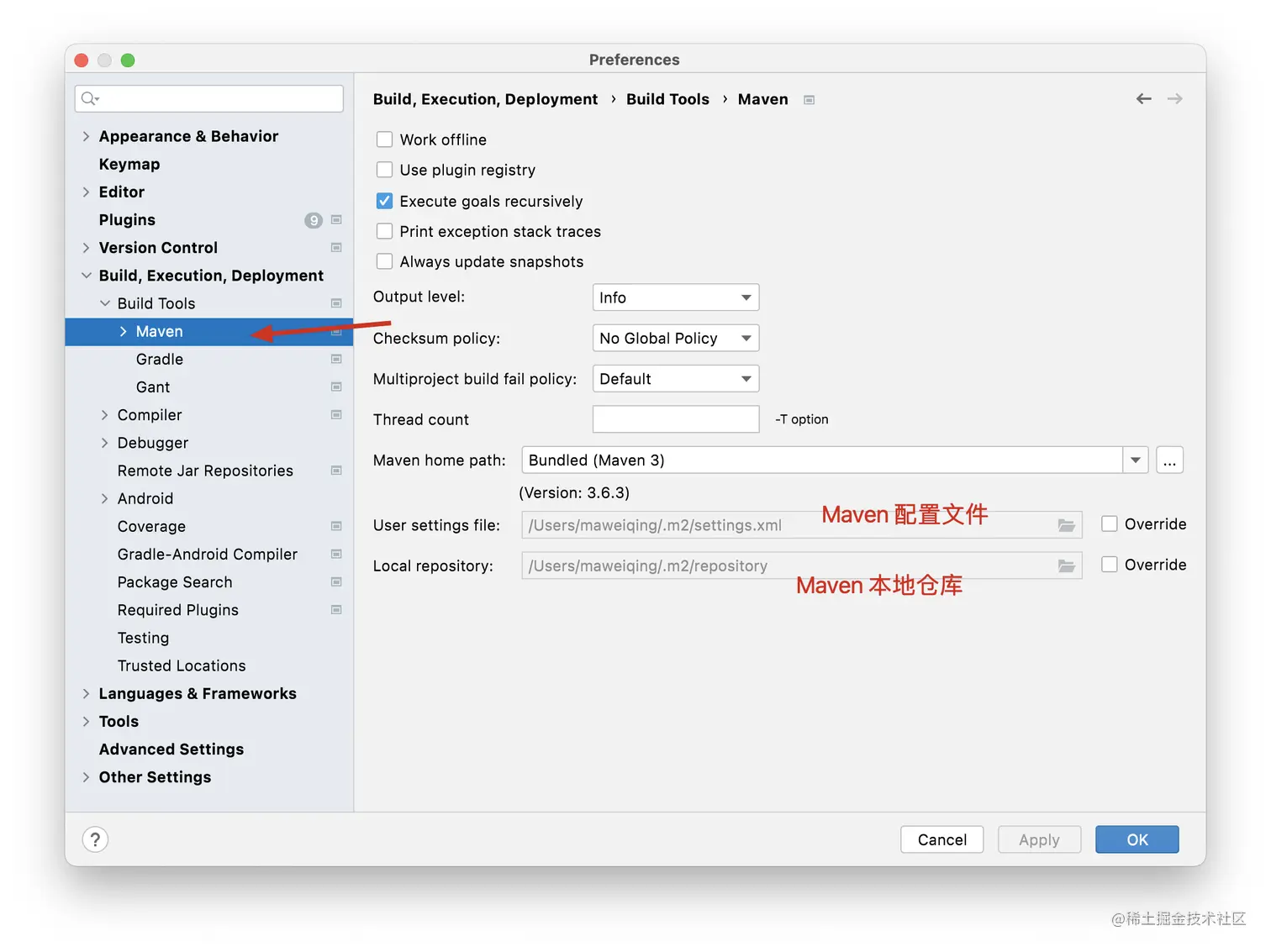Image resolution: width=1271 pixels, height=952 pixels.
Task: Click the project icon on Required Plugins row
Action: [x=336, y=609]
